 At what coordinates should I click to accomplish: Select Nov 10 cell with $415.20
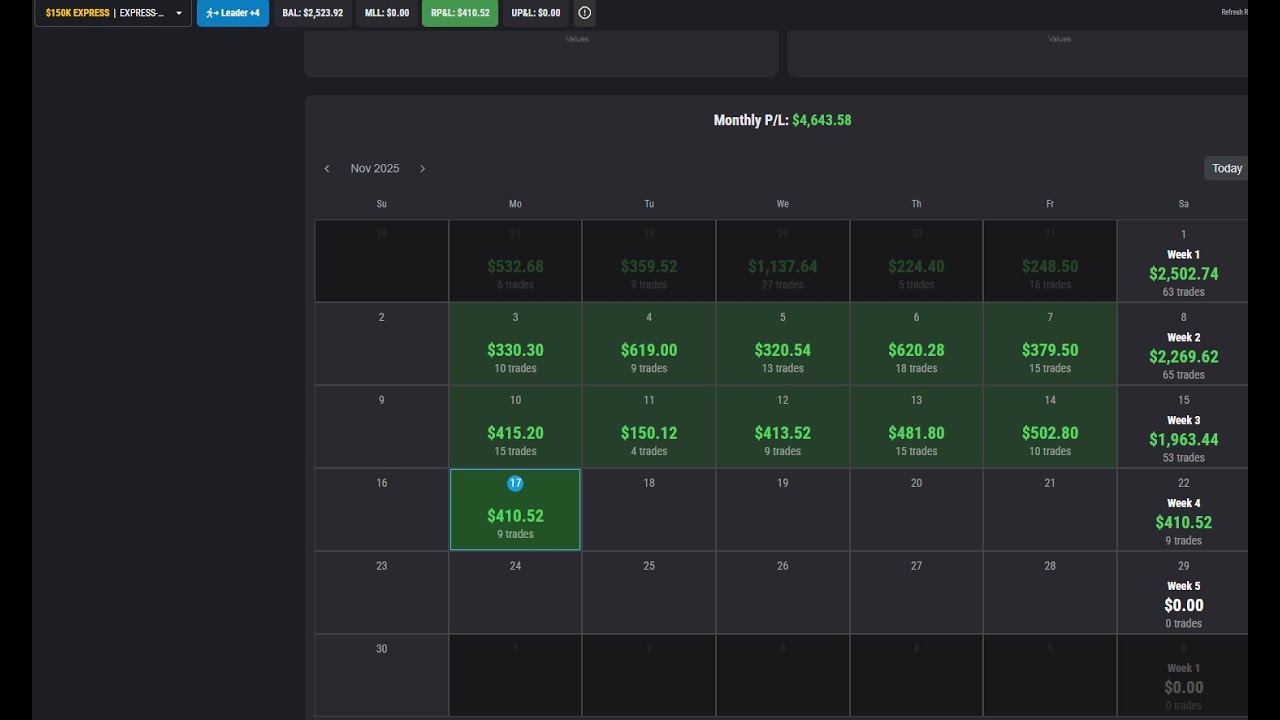click(515, 427)
